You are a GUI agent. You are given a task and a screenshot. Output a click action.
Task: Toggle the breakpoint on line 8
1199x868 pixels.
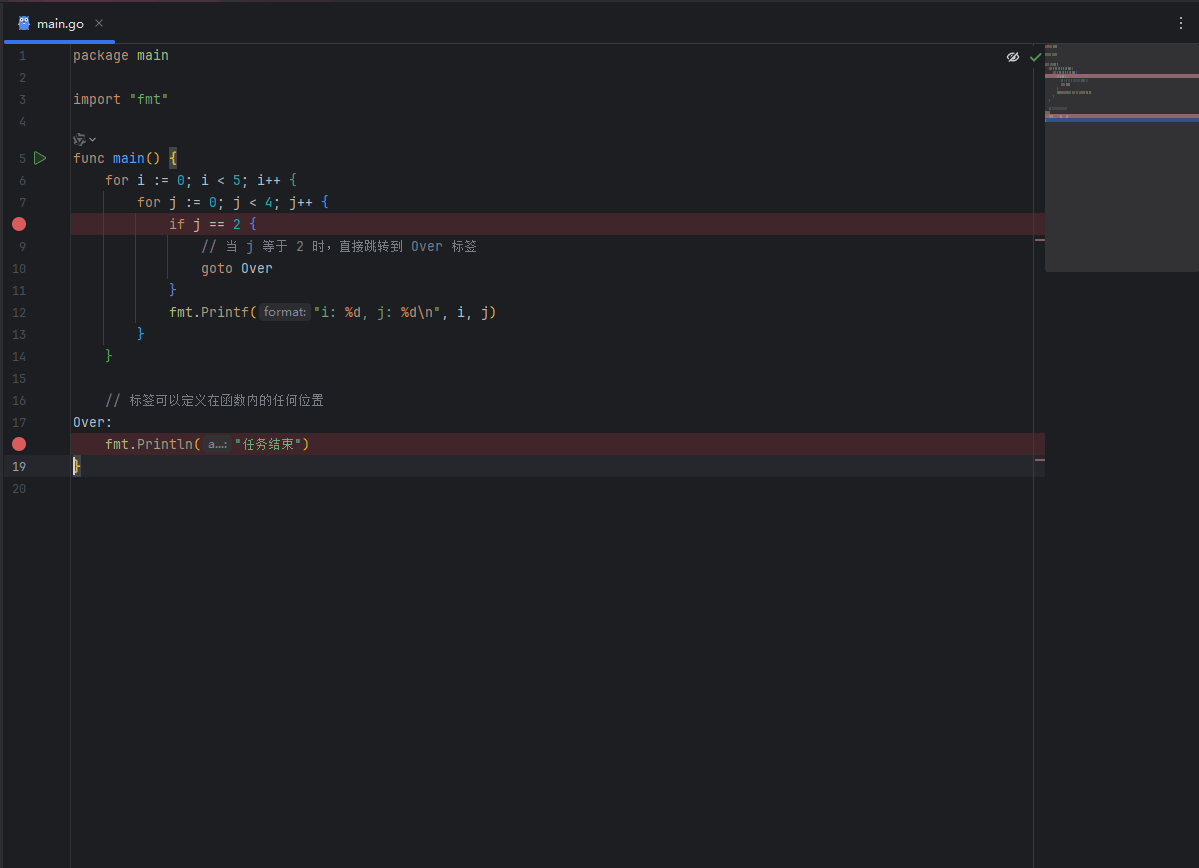(x=18, y=224)
